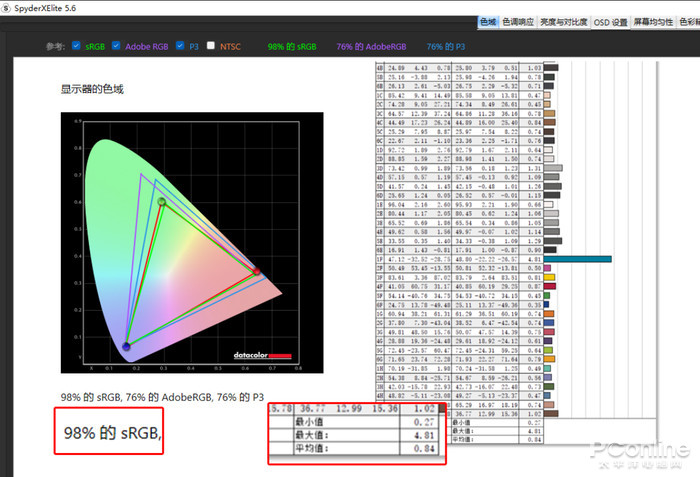Click the blue "76% 的 P3" header text

pyautogui.click(x=446, y=46)
